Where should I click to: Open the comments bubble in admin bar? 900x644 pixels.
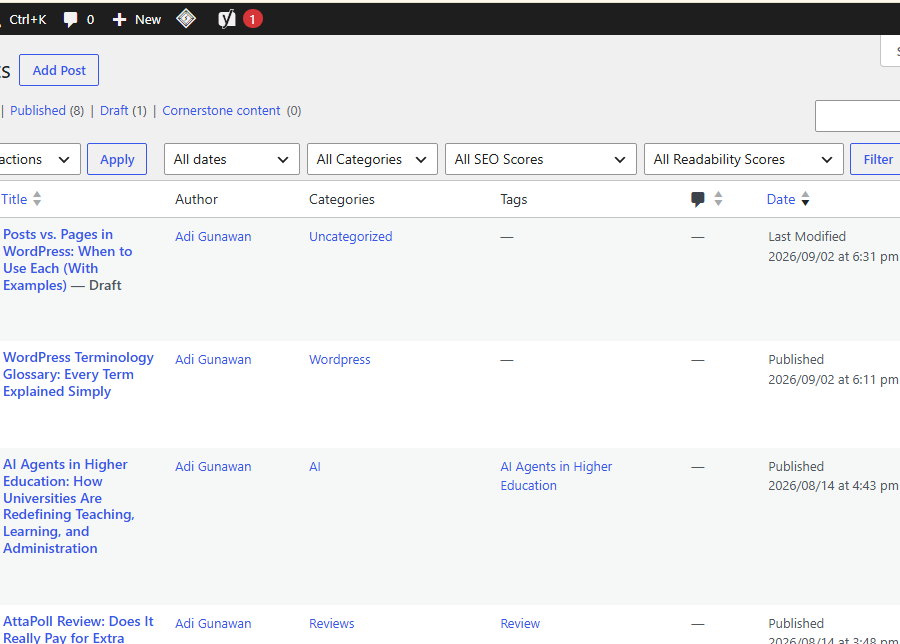pyautogui.click(x=79, y=20)
